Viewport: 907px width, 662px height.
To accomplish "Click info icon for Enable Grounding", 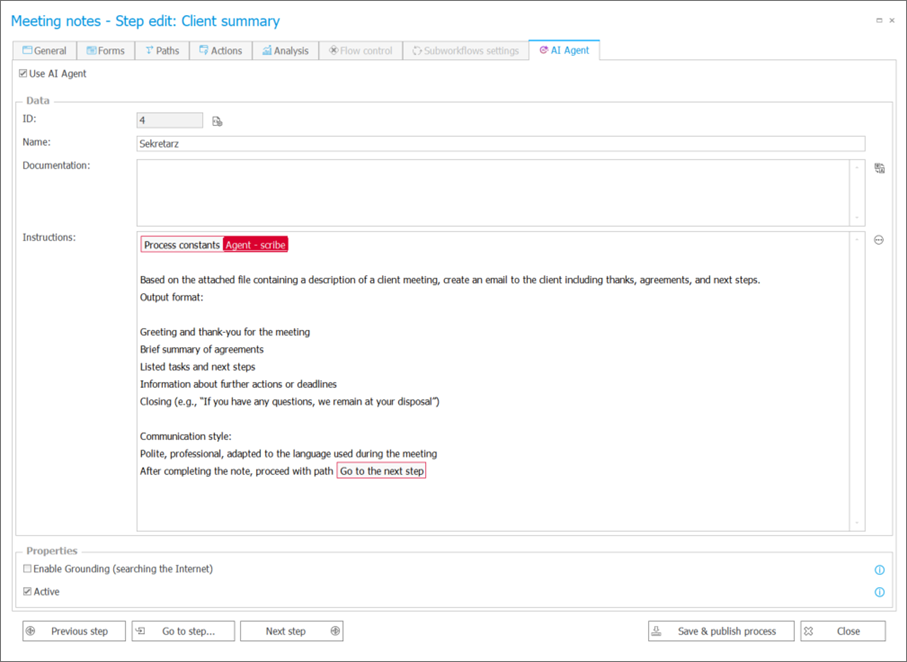I will [x=879, y=570].
